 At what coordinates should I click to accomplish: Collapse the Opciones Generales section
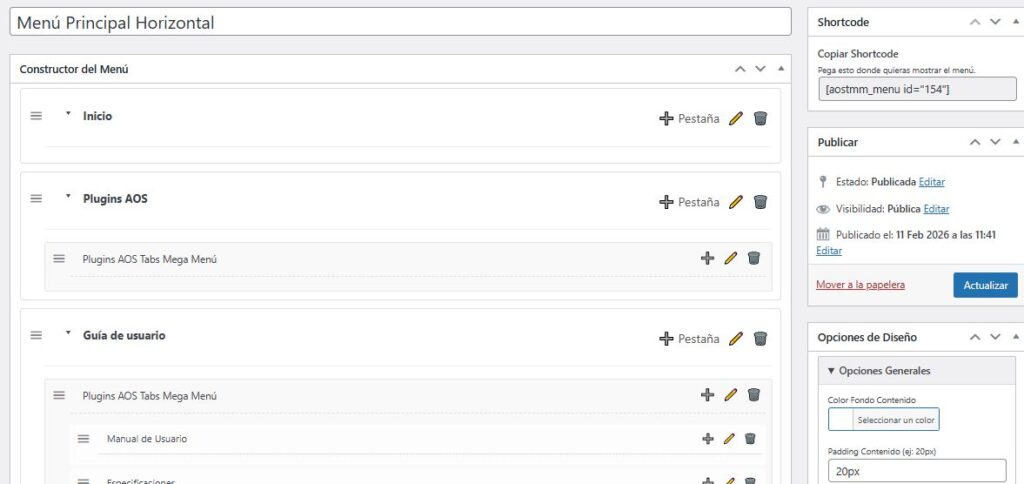click(831, 371)
